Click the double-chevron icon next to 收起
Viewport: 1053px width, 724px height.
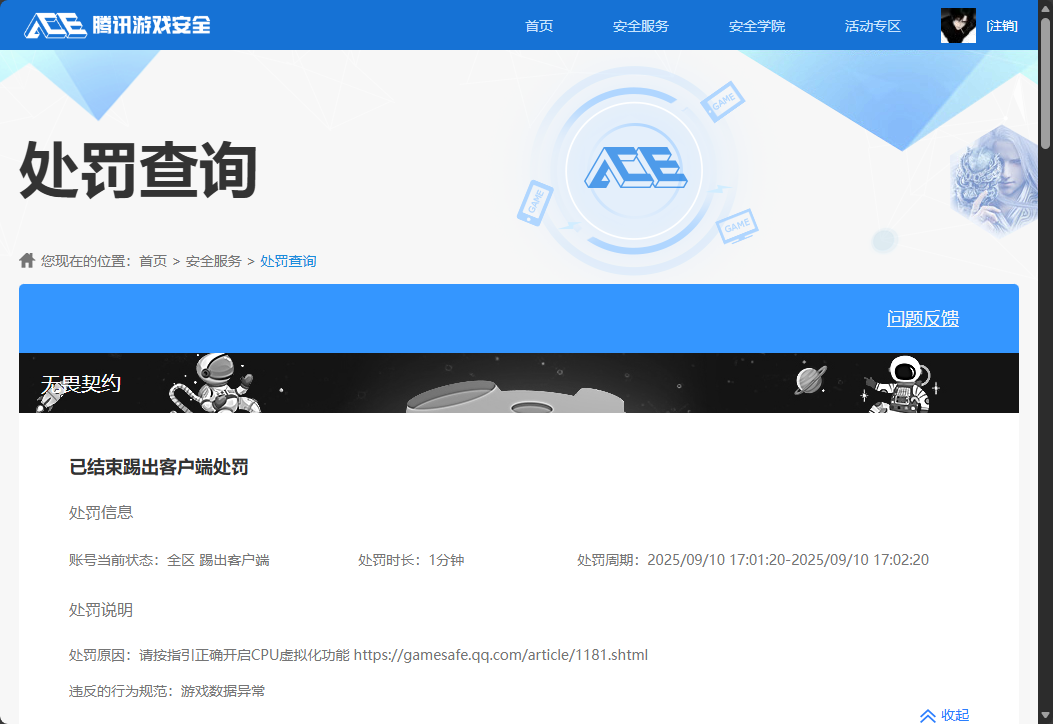[x=927, y=714]
